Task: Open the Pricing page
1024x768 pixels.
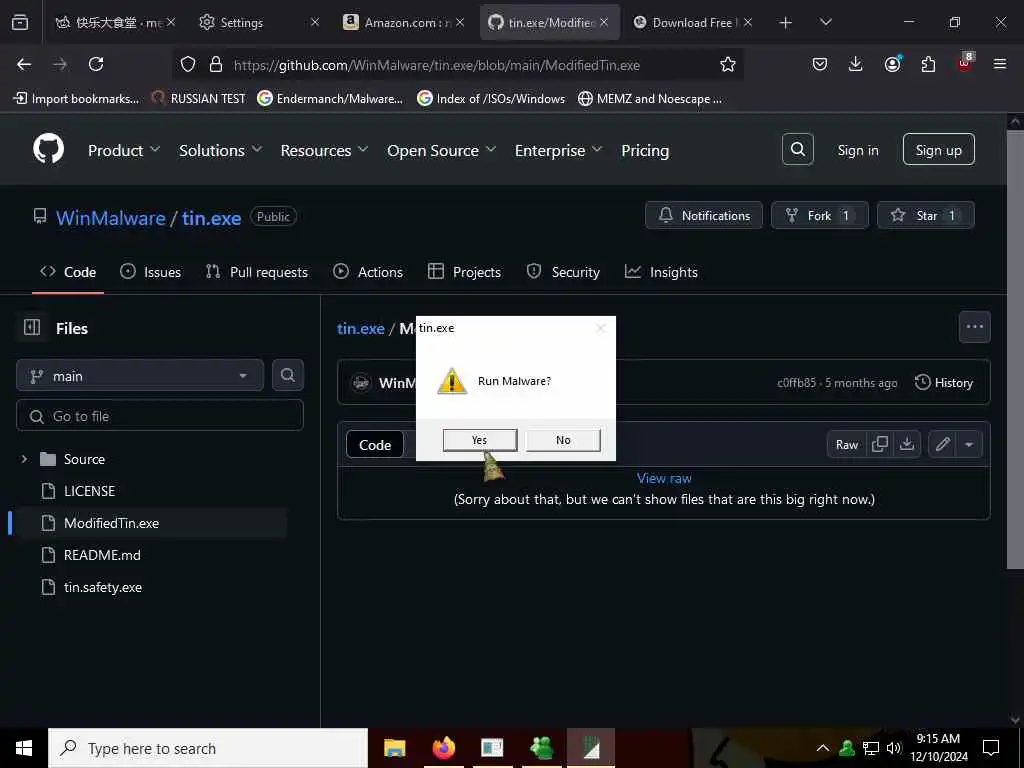Action: pos(645,150)
